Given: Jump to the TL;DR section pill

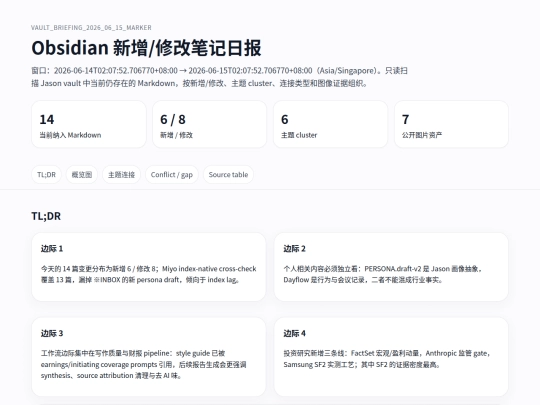Looking at the screenshot, I should tap(46, 175).
